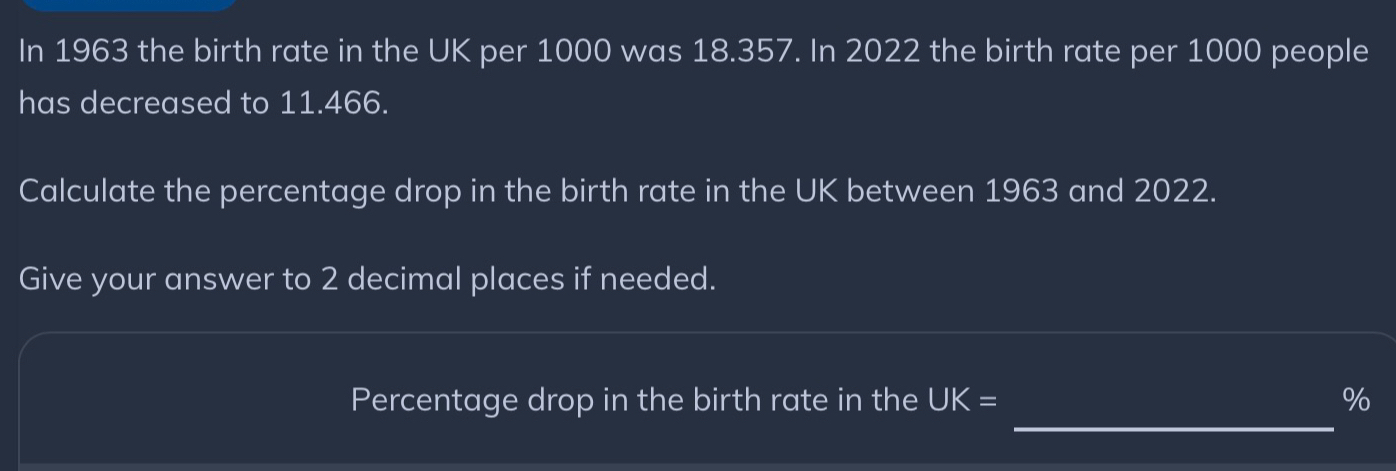Viewport: 1396px width, 471px height.
Task: Click the blue button at the top-left edge
Action: (x=128, y=5)
